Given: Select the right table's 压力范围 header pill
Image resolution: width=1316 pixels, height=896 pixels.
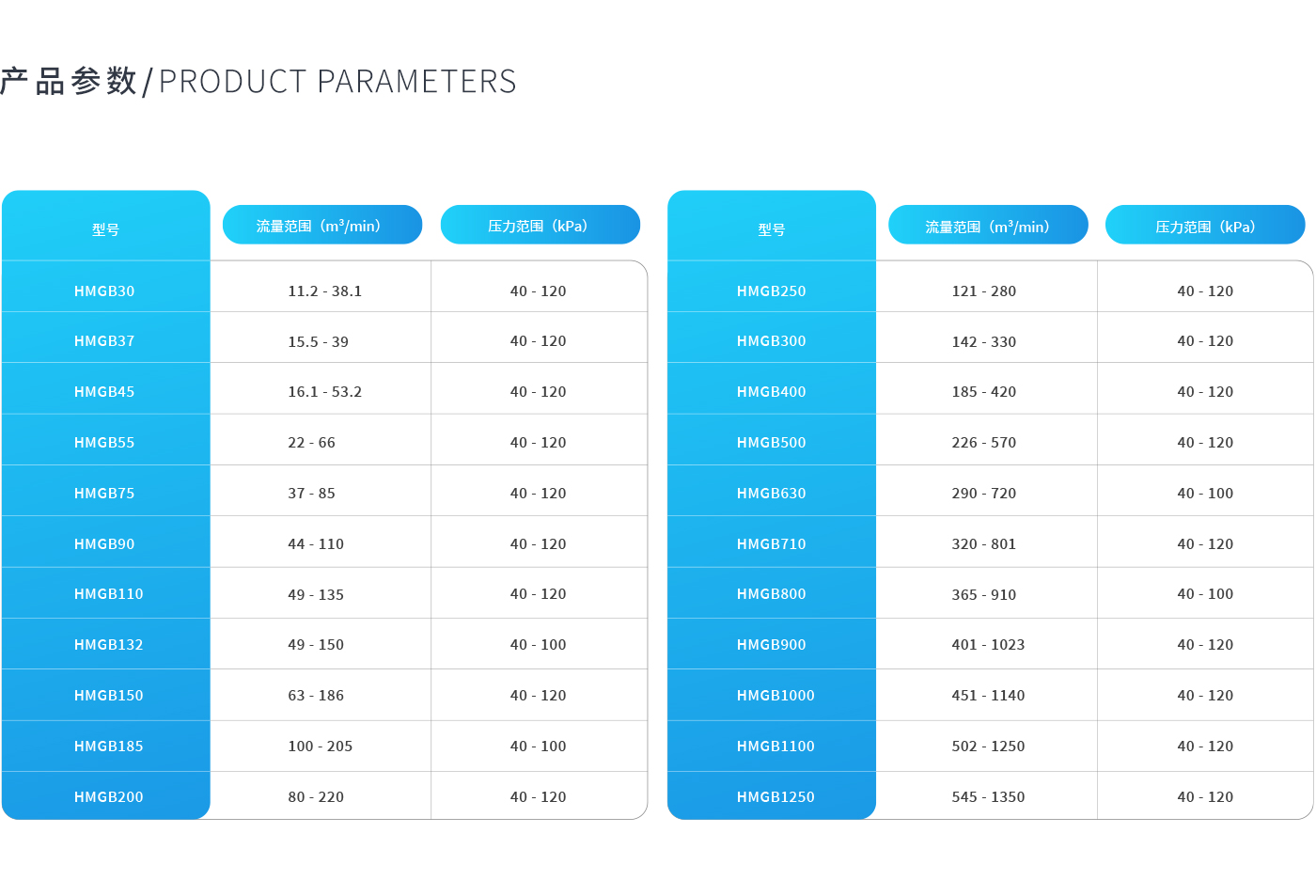Looking at the screenshot, I should point(1205,225).
